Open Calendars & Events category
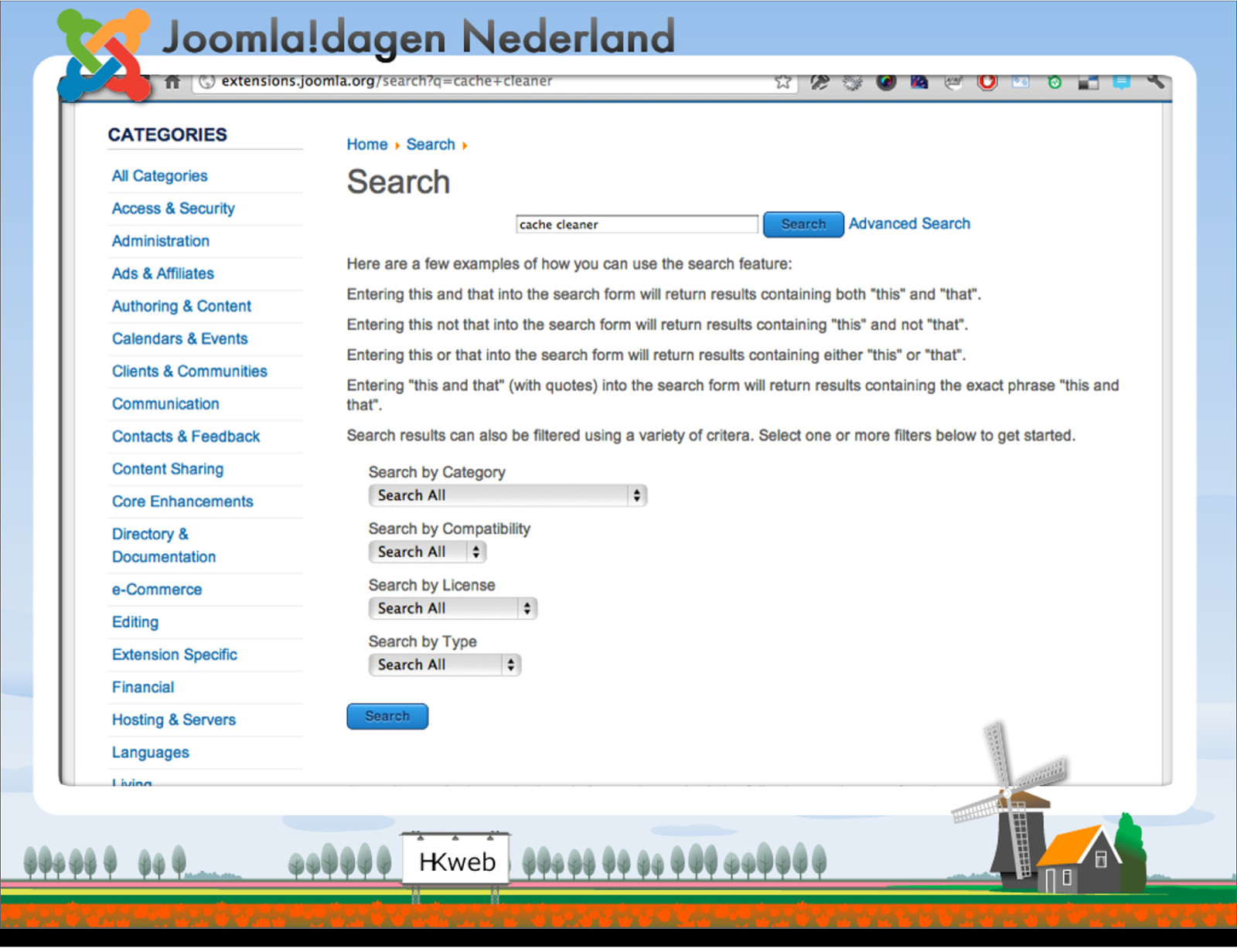This screenshot has height=952, width=1237. click(x=180, y=338)
